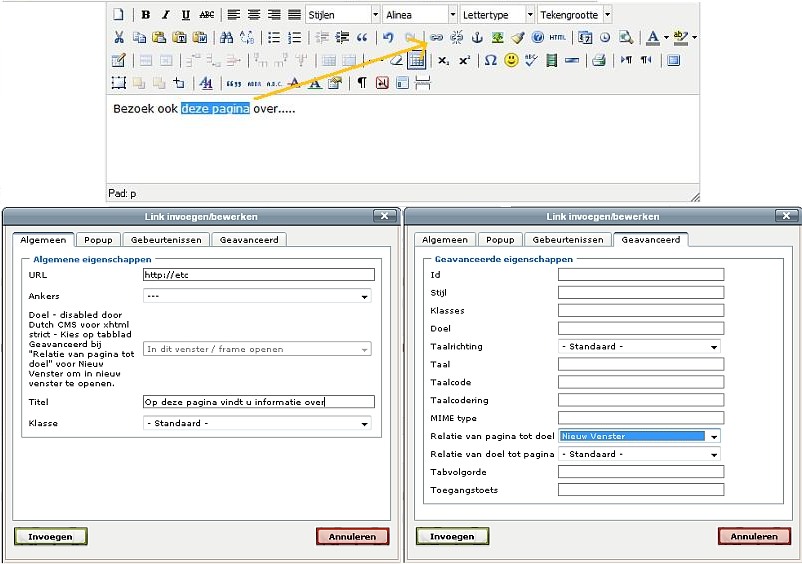Image resolution: width=802 pixels, height=564 pixels.
Task: Expand the Ankers dropdown
Action: 257,296
